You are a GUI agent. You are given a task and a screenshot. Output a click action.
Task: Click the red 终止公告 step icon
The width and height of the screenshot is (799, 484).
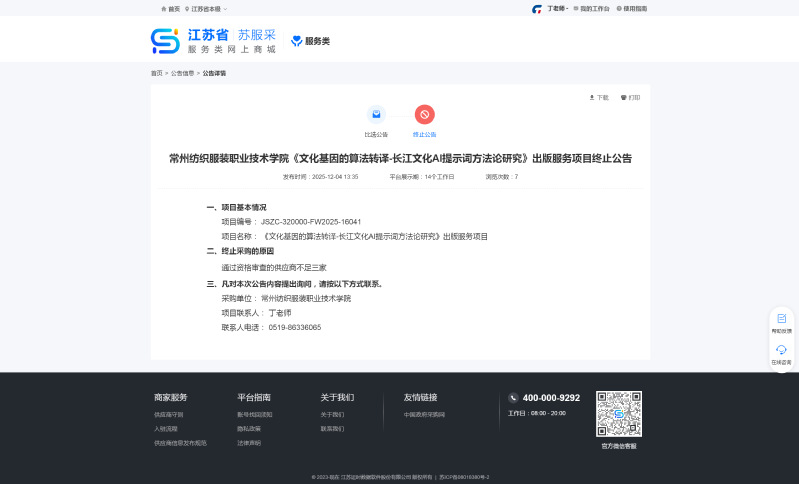(x=425, y=115)
